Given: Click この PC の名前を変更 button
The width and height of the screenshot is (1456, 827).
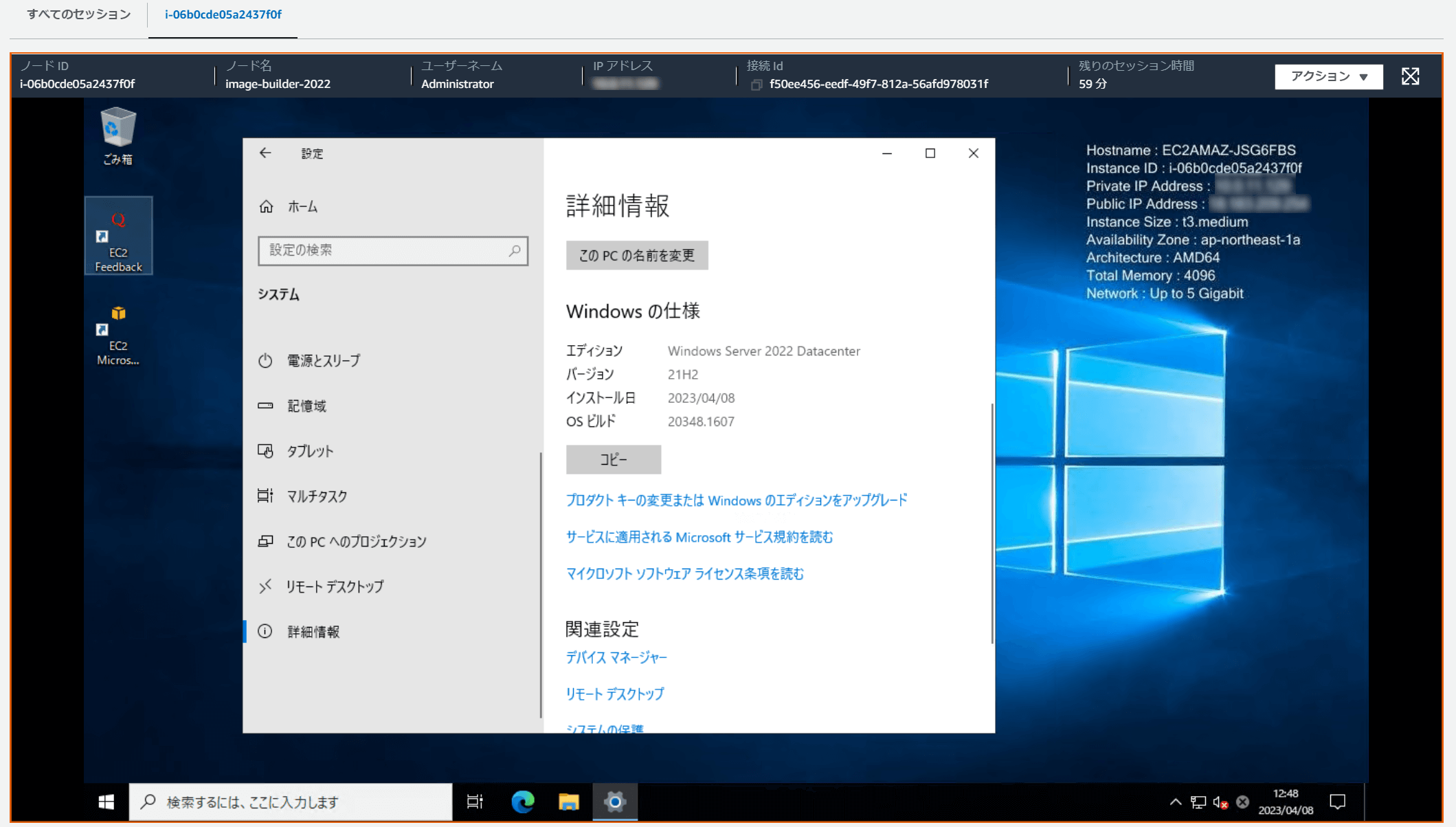Looking at the screenshot, I should [637, 256].
